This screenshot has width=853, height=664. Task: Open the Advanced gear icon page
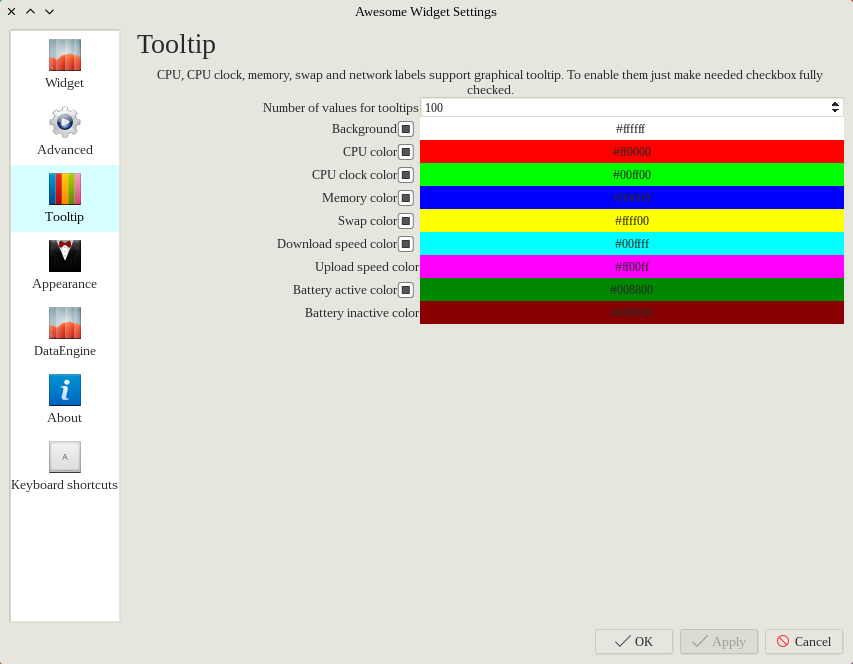pyautogui.click(x=65, y=122)
